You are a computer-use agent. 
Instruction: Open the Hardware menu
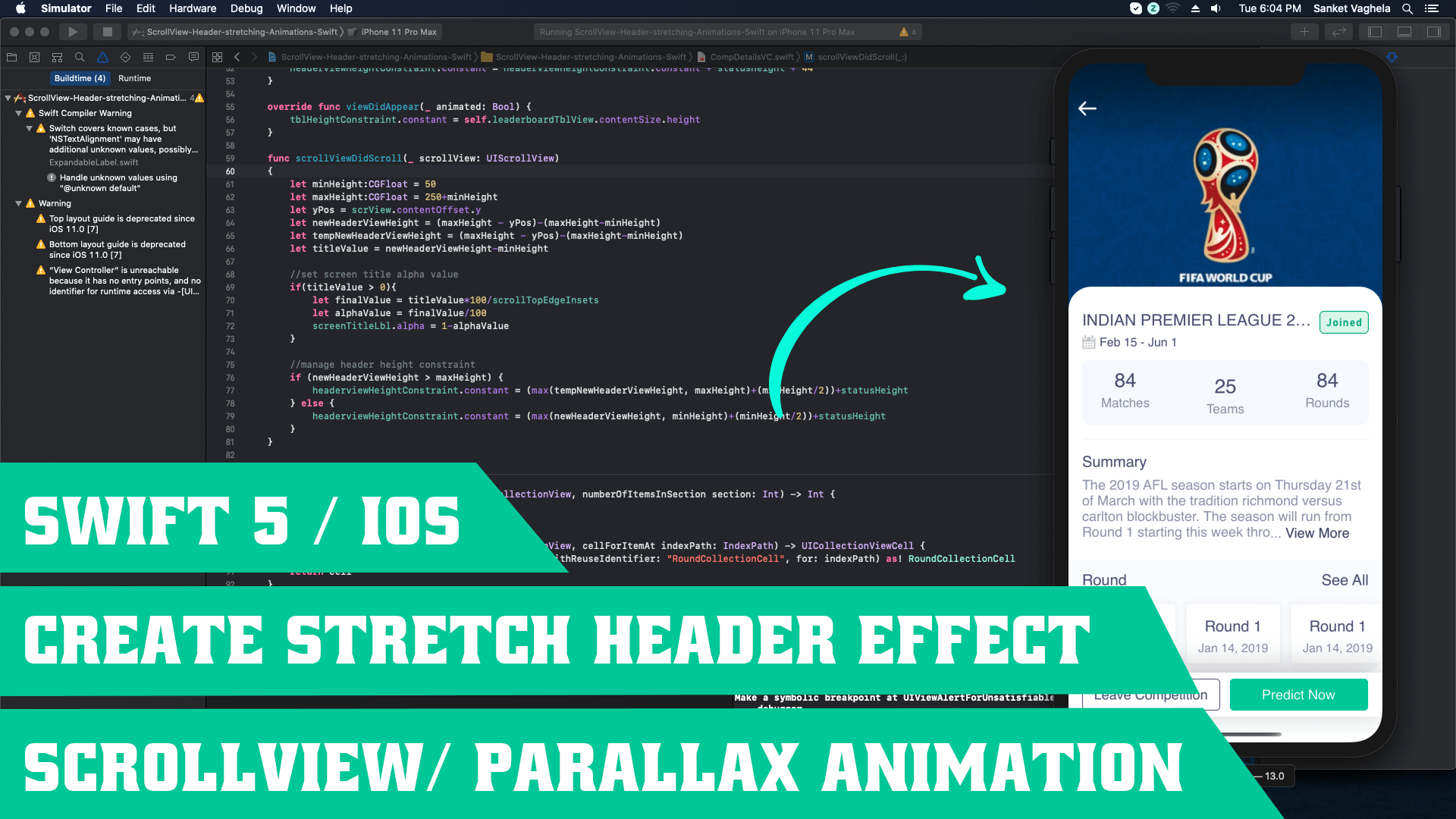click(x=193, y=8)
